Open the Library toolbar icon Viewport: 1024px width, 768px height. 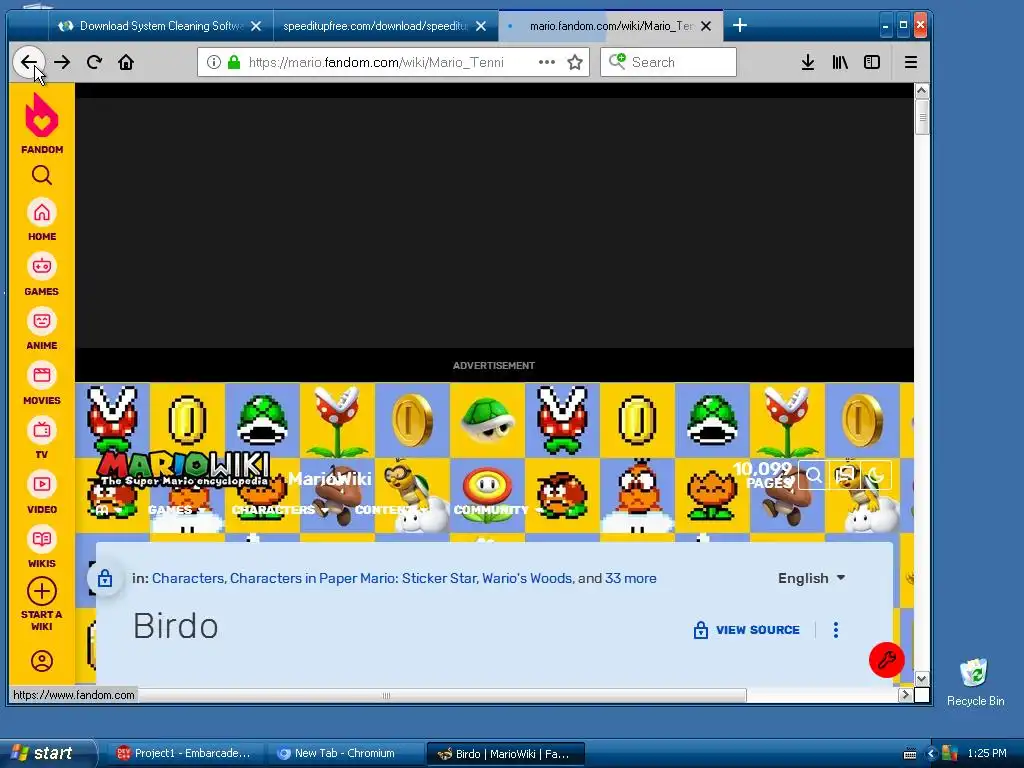[840, 62]
